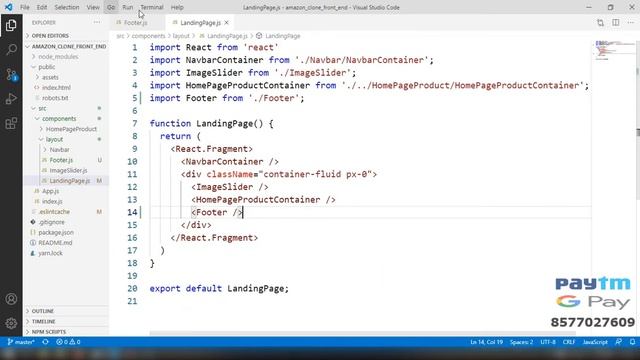Change JavaScript language mode
Viewport: 640px width, 360px height.
pyautogui.click(x=595, y=342)
